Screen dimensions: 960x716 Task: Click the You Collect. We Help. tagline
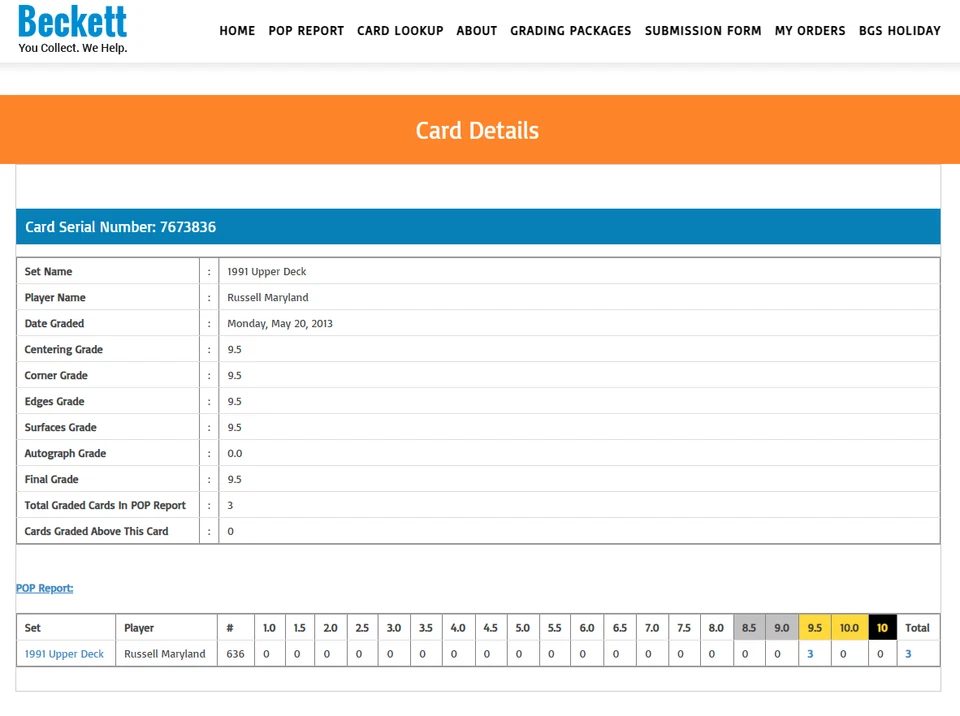pyautogui.click(x=73, y=48)
